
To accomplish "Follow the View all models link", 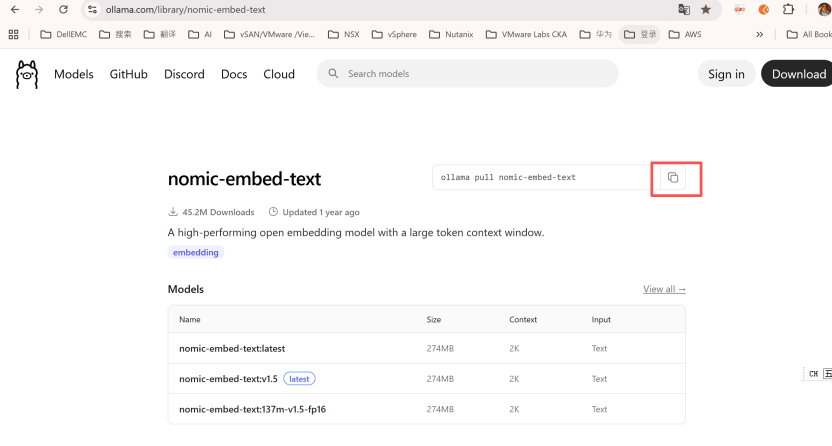I will [664, 289].
